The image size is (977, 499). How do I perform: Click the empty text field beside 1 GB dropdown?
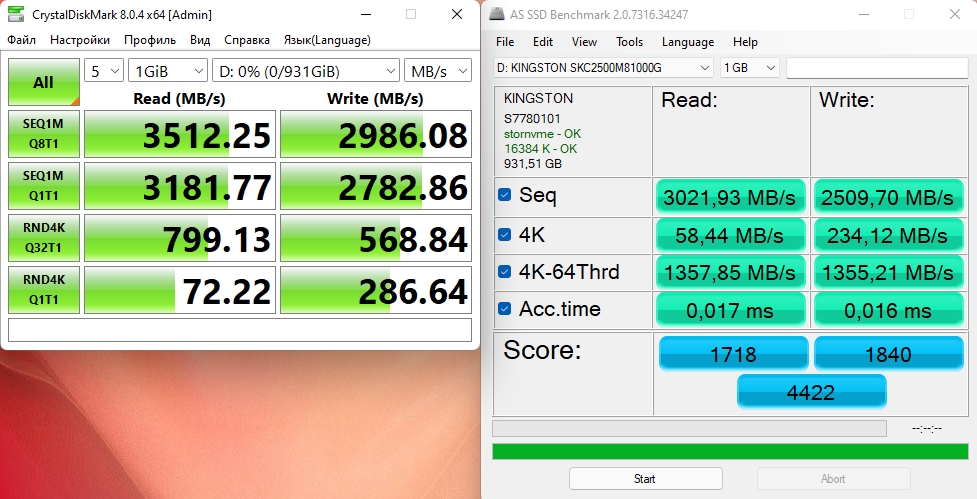pyautogui.click(x=877, y=68)
